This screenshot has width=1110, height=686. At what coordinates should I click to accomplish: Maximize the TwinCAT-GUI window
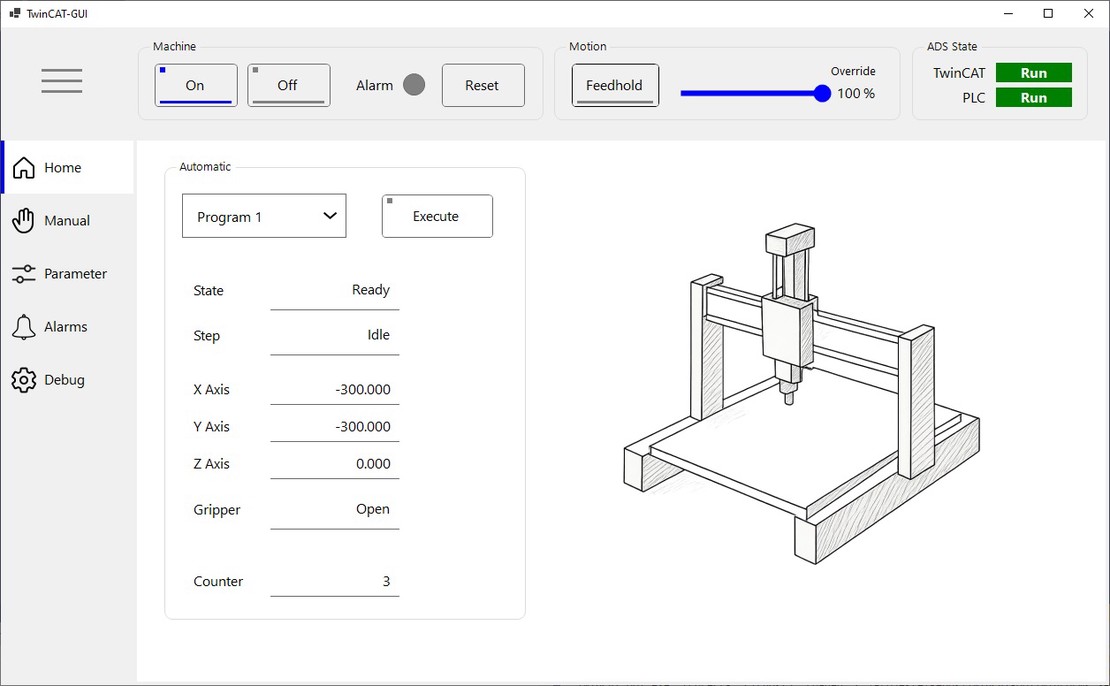pos(1048,13)
